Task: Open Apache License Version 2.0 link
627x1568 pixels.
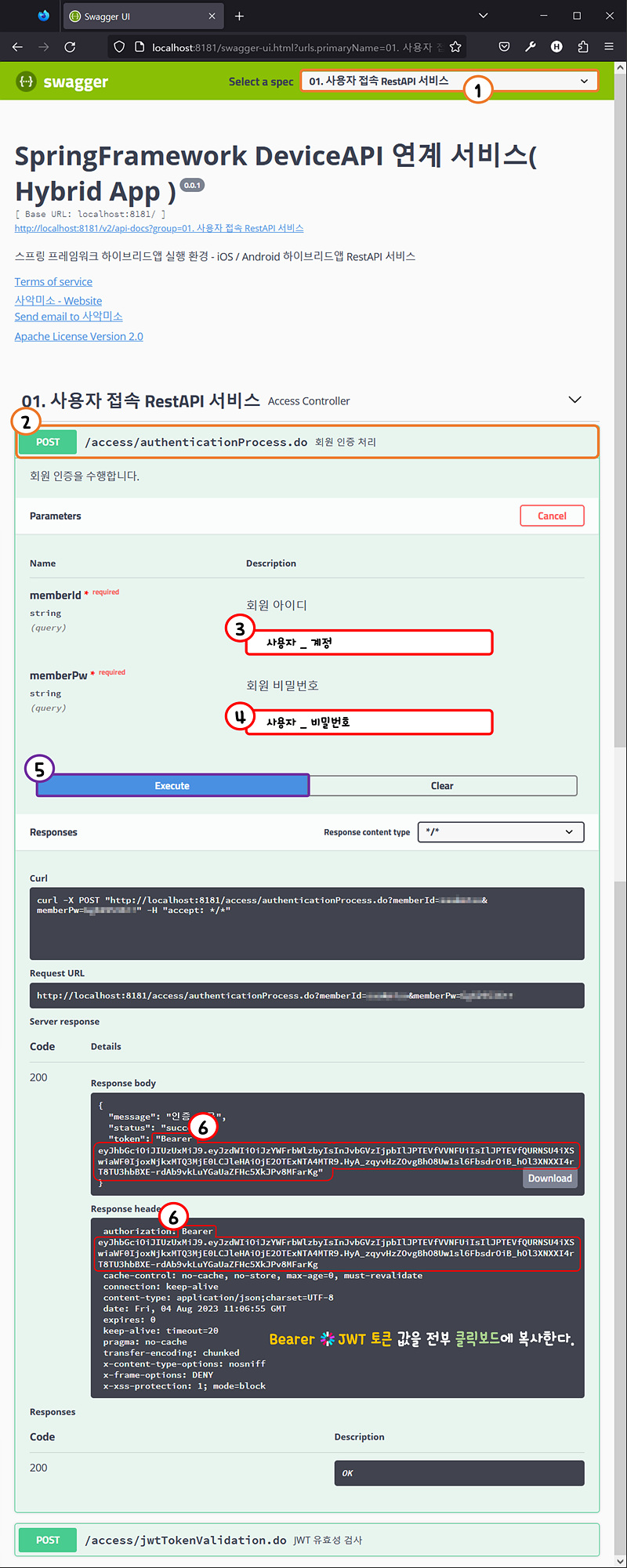Action: [78, 336]
